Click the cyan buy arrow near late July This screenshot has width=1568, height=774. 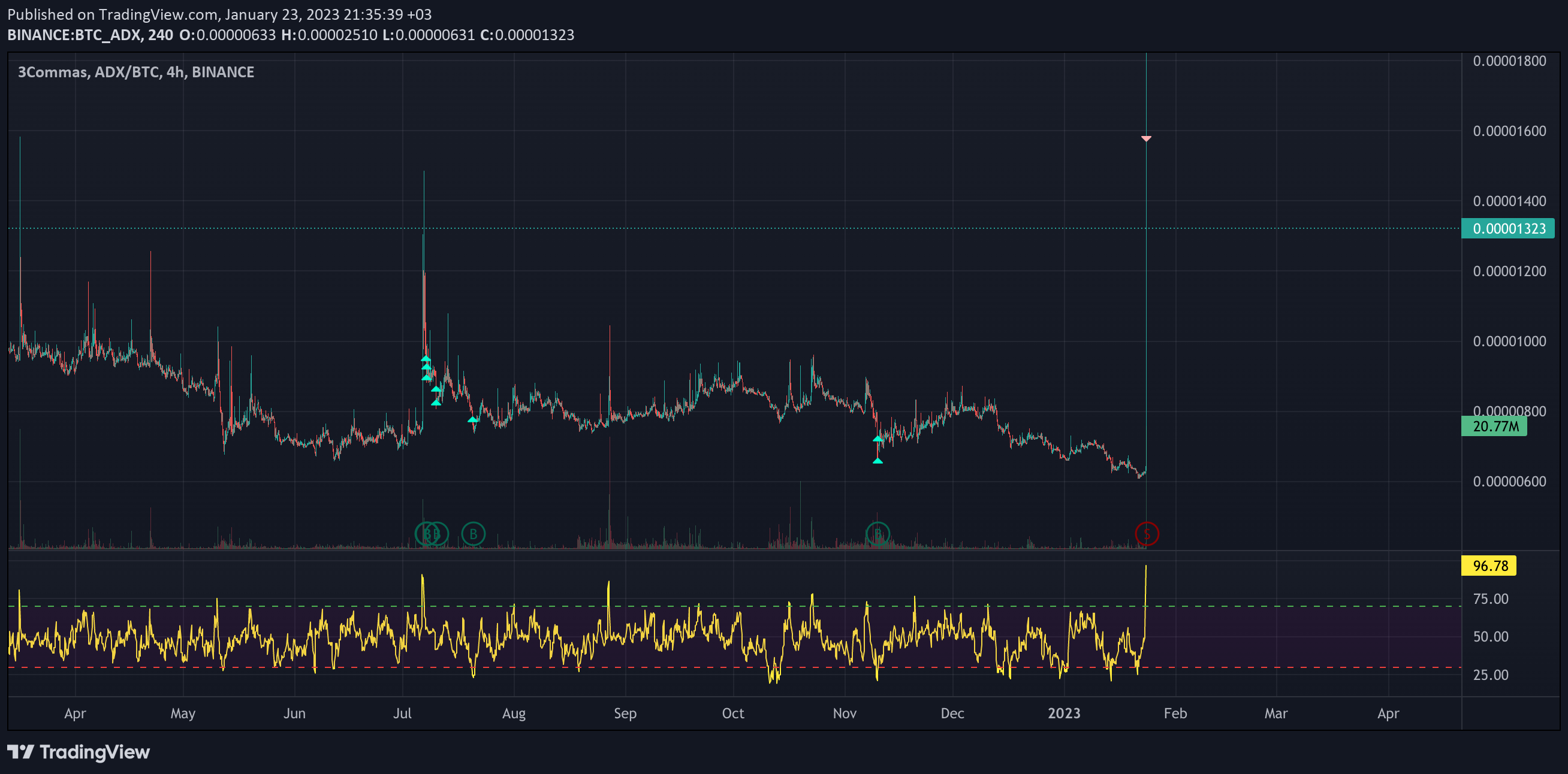(472, 420)
